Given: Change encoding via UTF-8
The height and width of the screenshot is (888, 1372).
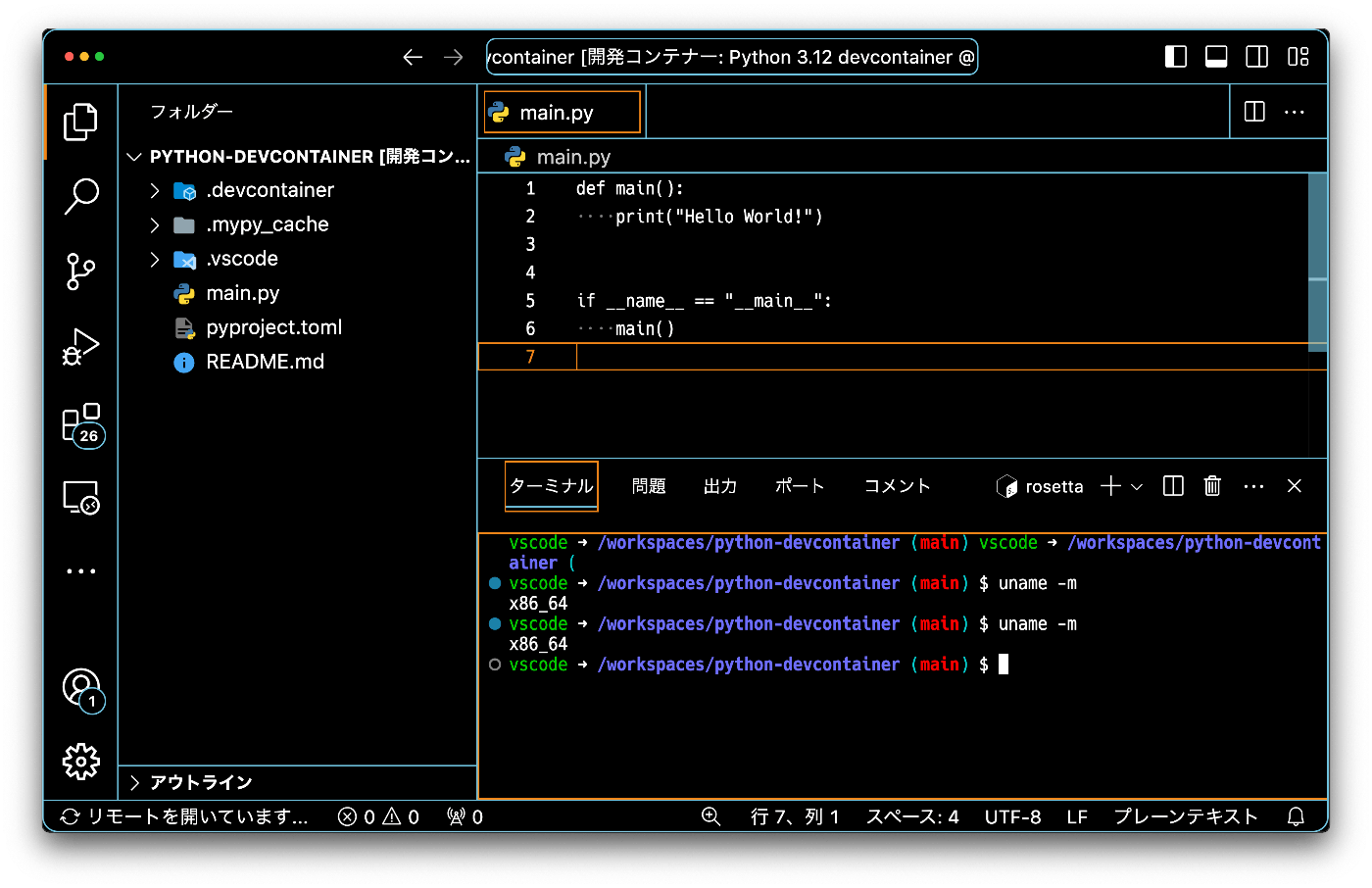Looking at the screenshot, I should click(1012, 816).
